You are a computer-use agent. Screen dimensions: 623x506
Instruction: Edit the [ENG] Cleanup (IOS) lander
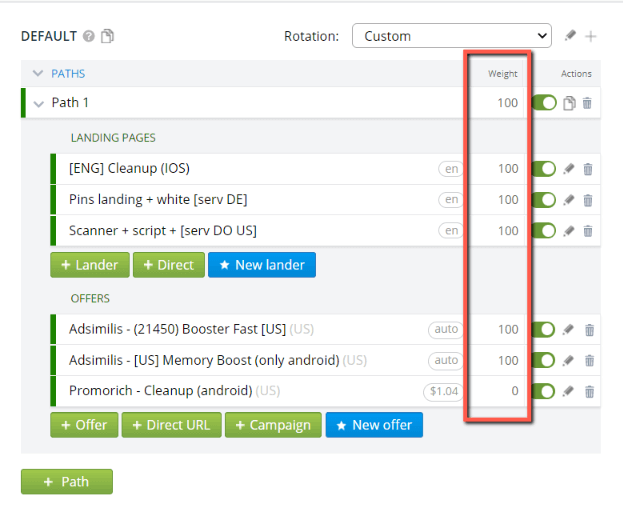point(569,169)
